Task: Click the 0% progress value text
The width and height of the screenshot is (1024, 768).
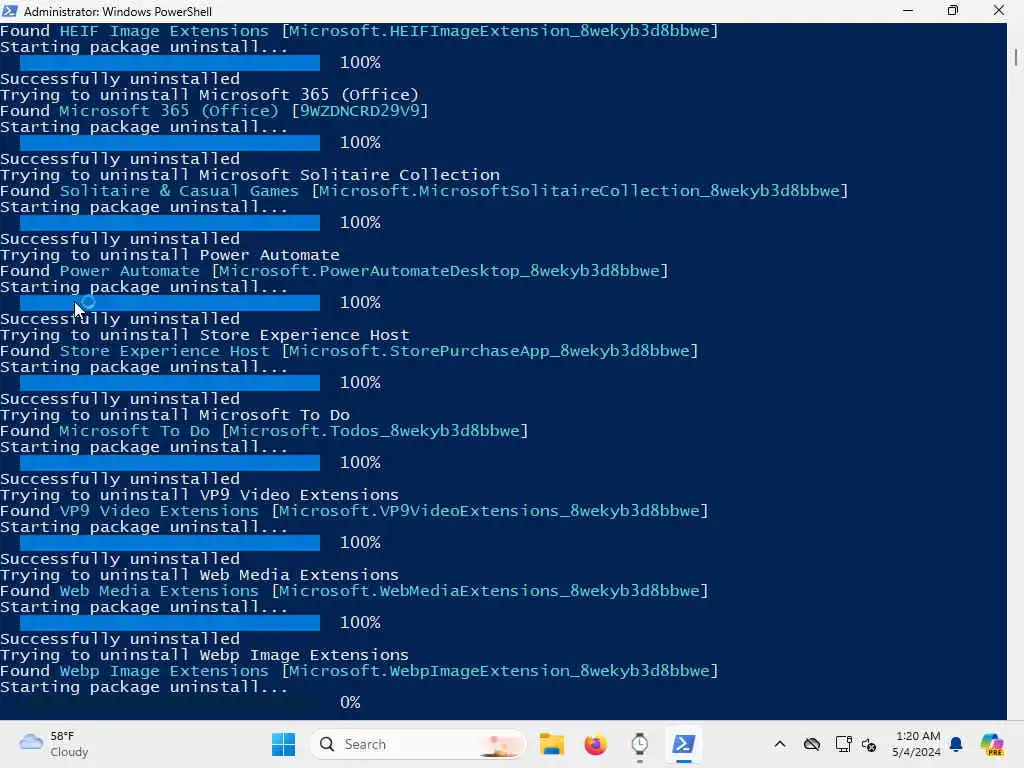Action: point(350,703)
